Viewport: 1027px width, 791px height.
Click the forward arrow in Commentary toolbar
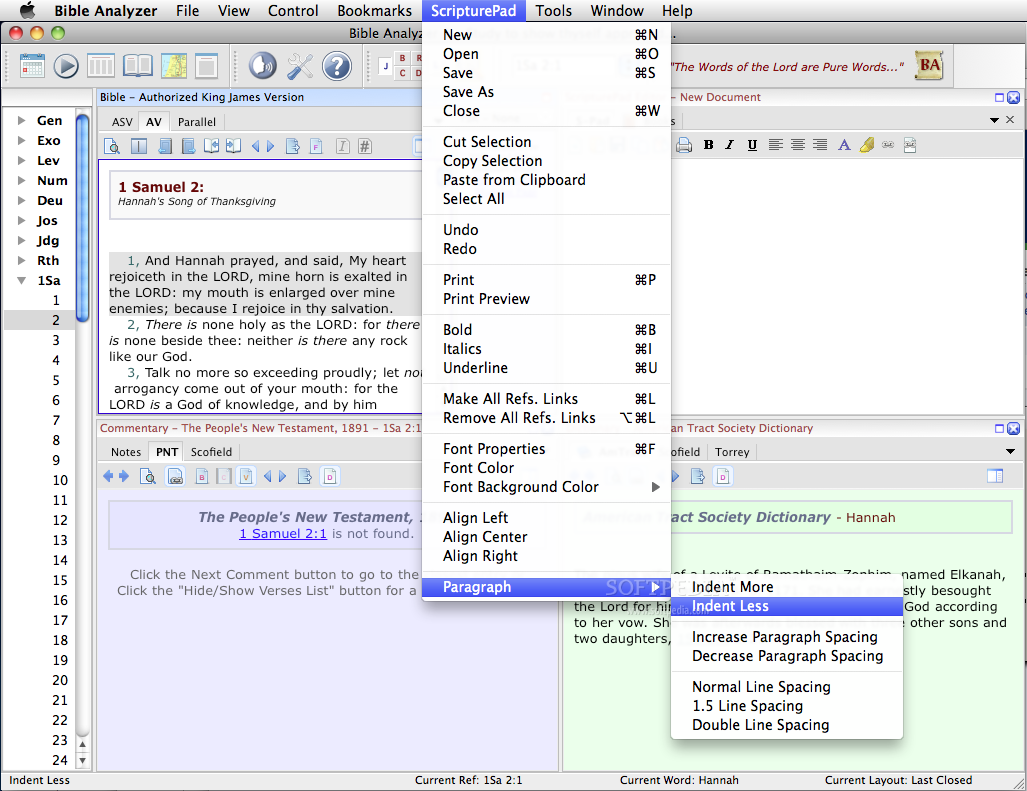pyautogui.click(x=124, y=476)
